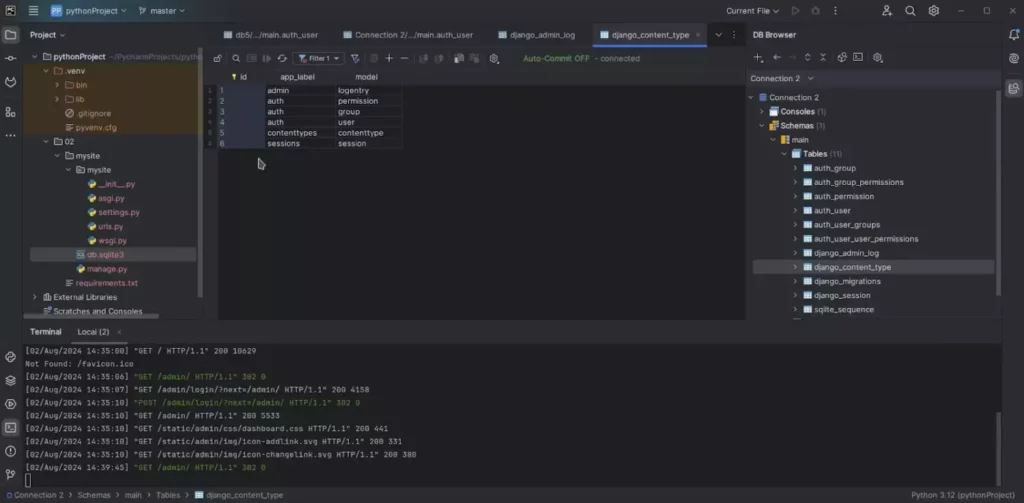The image size is (1024, 503).
Task: Collapse the .venv folder
Action: coord(46,71)
